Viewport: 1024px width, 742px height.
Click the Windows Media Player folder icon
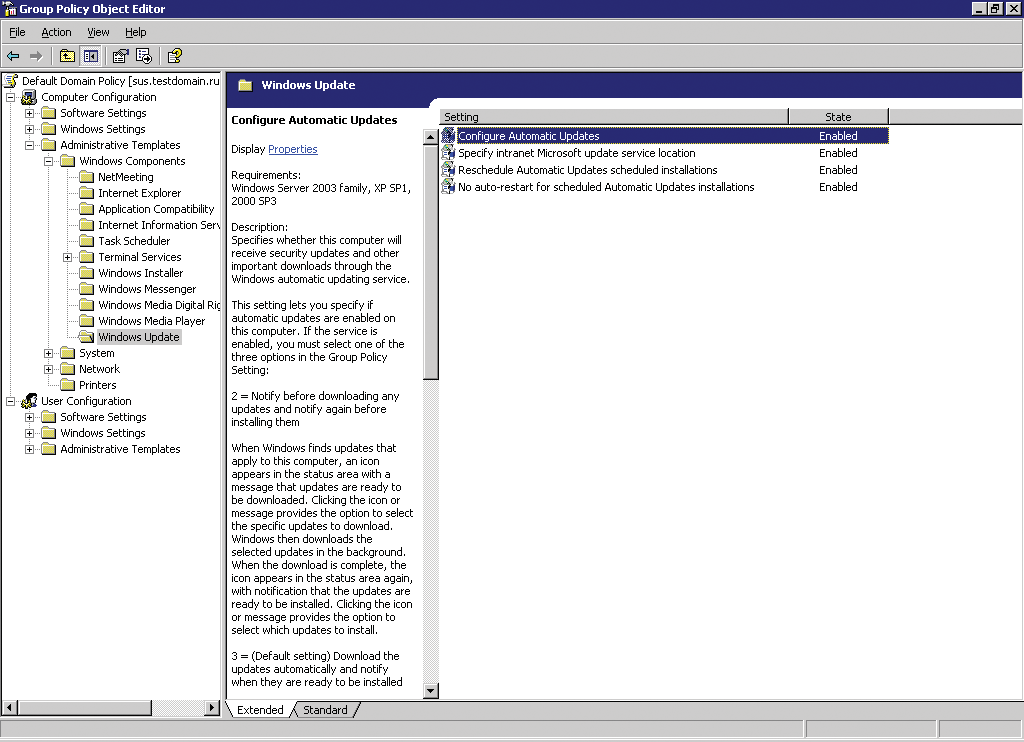pos(86,321)
